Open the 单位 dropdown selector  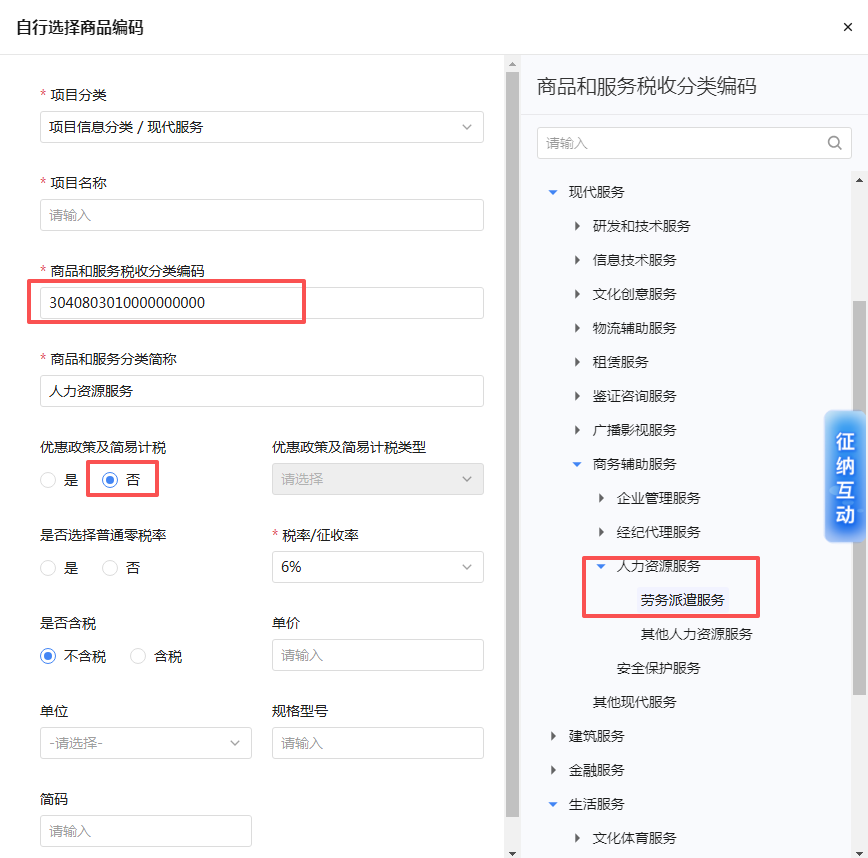pyautogui.click(x=145, y=743)
